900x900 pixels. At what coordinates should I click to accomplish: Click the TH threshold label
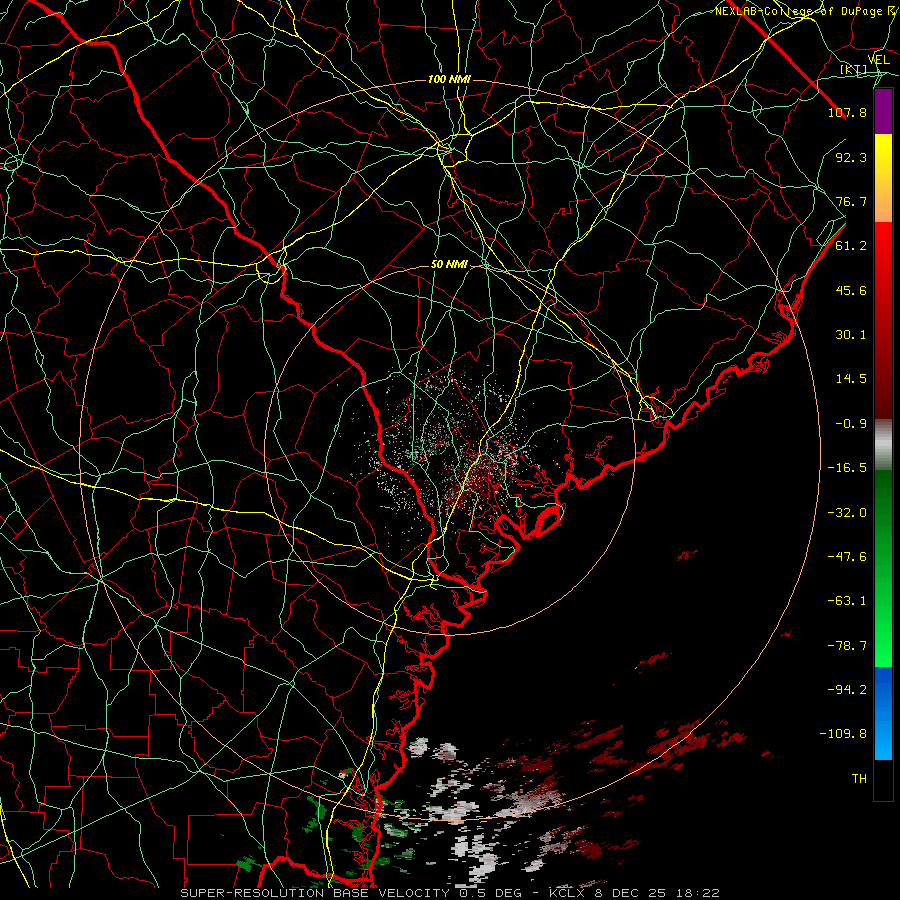click(x=859, y=779)
